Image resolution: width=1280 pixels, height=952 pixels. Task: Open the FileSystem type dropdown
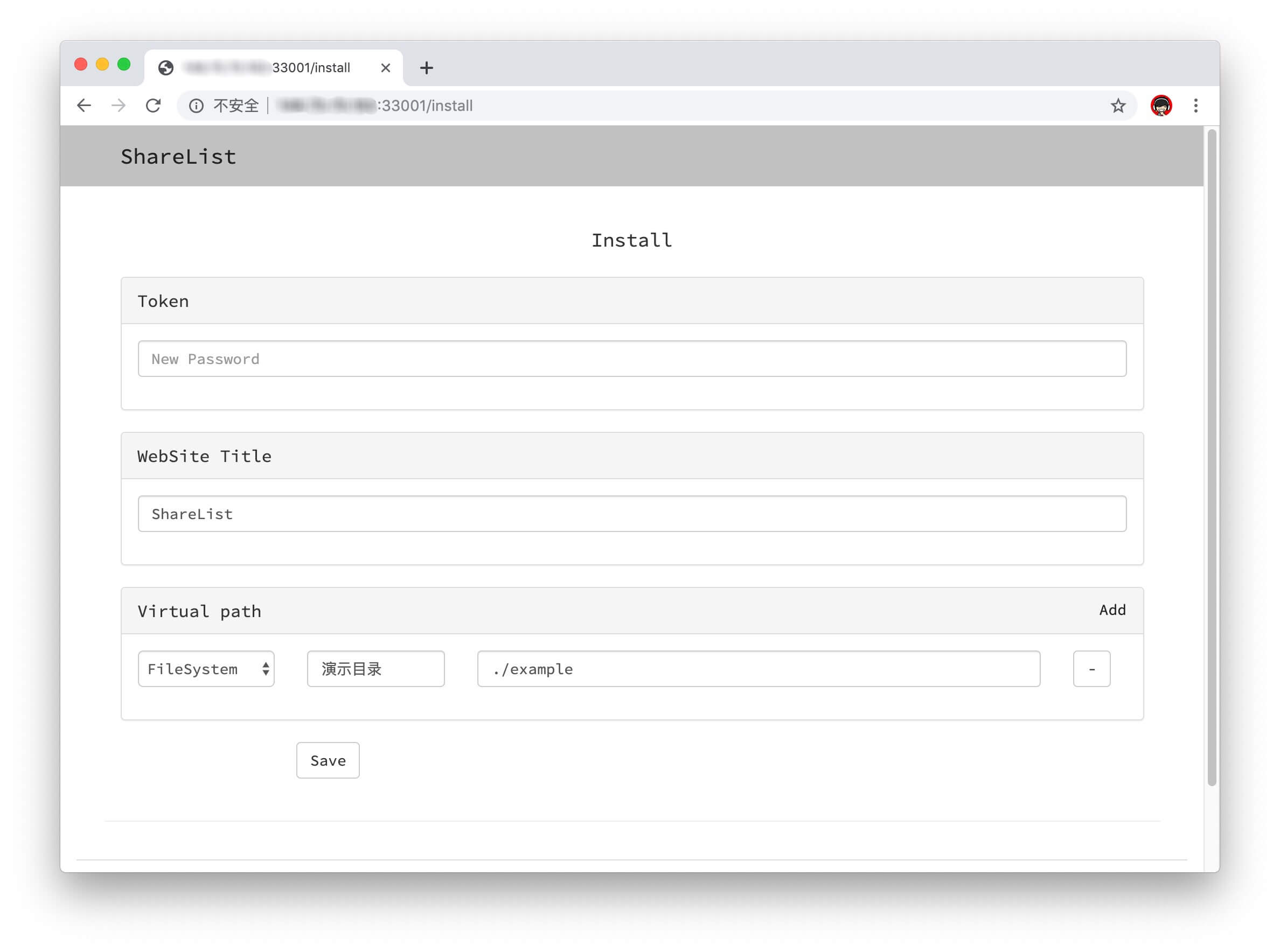click(206, 669)
